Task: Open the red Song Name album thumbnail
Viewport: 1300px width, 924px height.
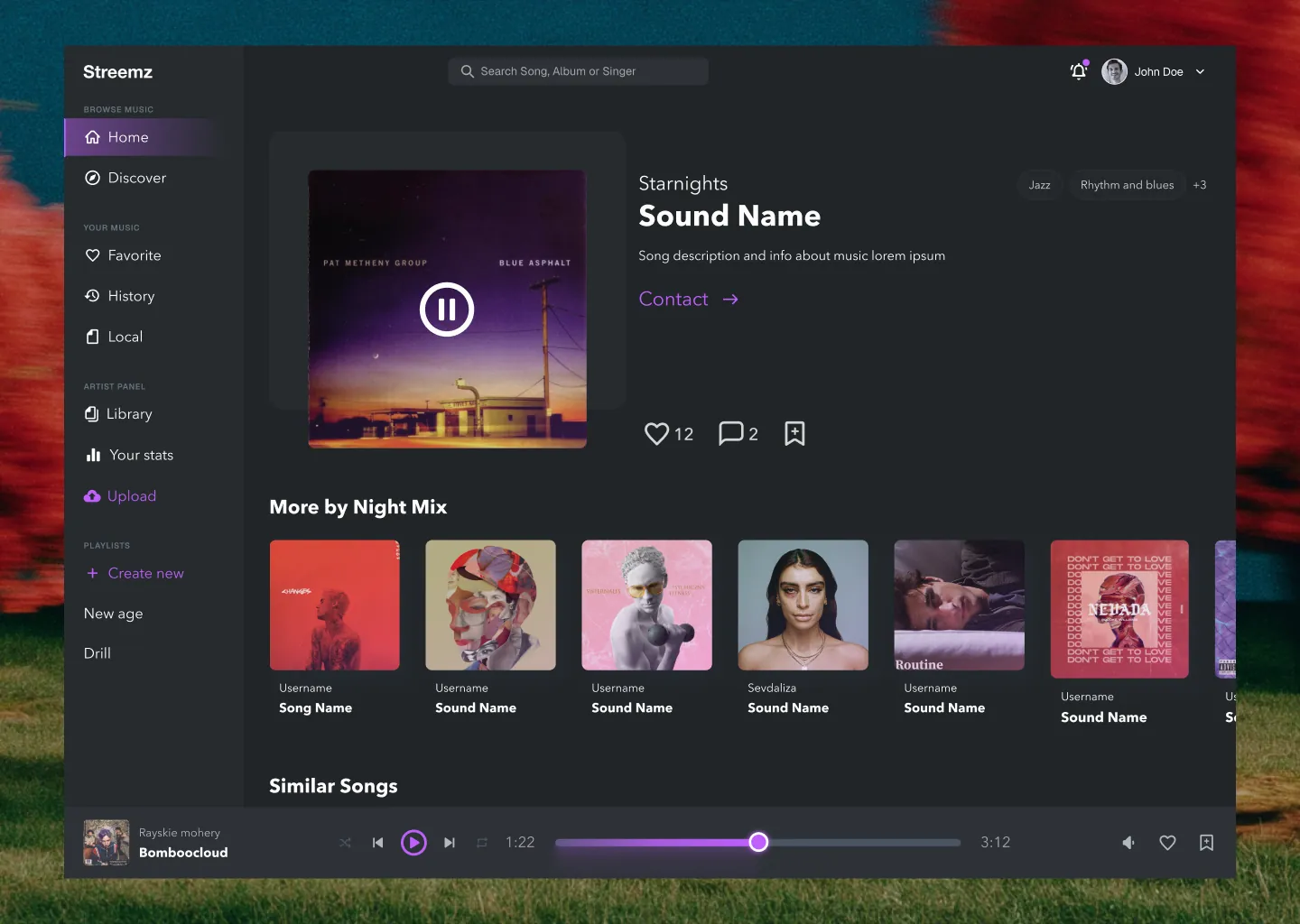Action: (335, 605)
